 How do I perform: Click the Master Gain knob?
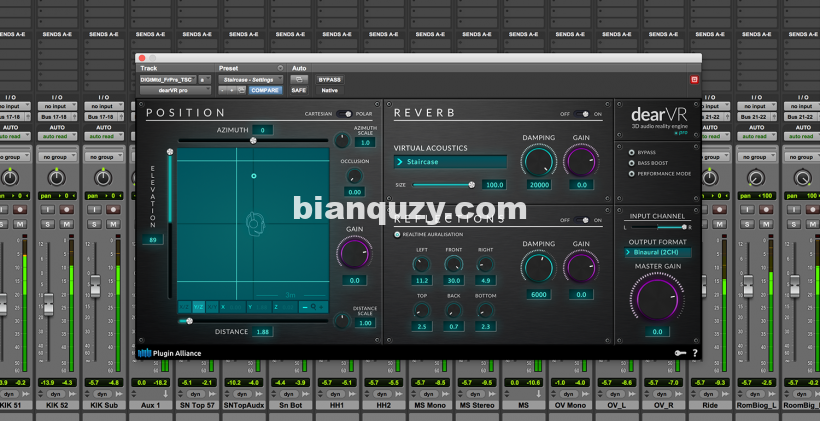click(x=657, y=299)
